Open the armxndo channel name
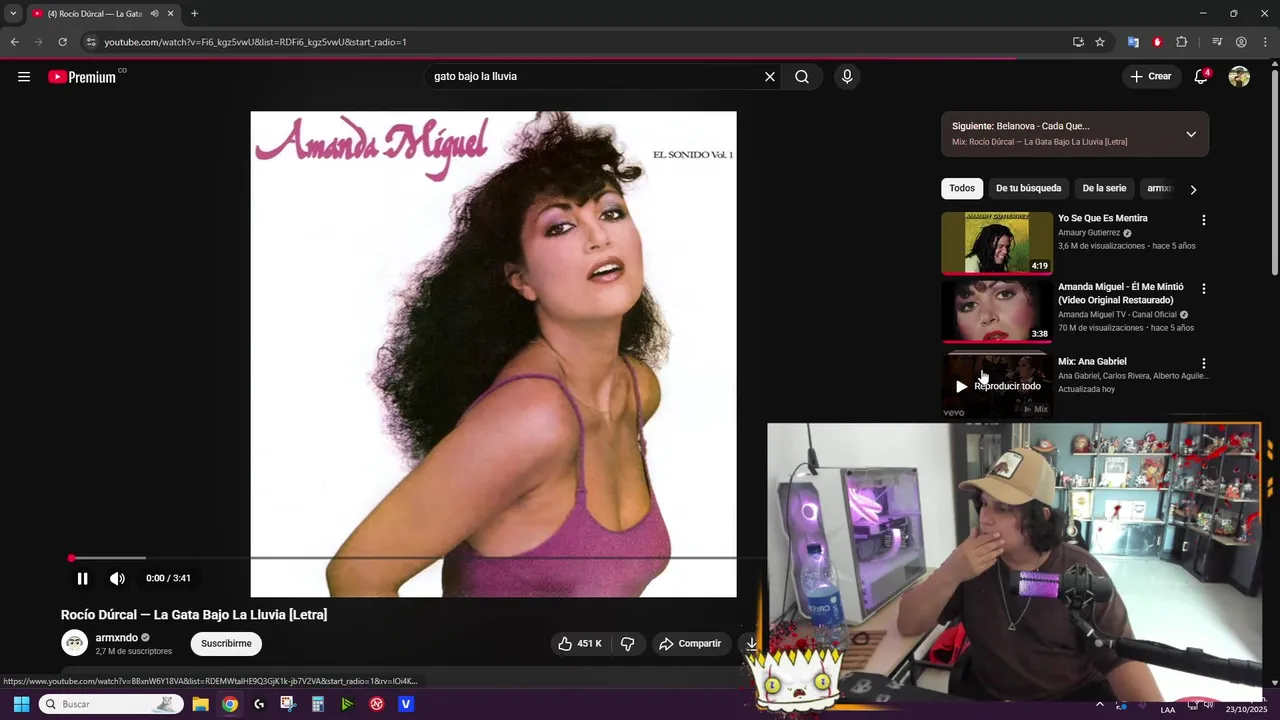This screenshot has width=1280, height=720. tap(117, 638)
